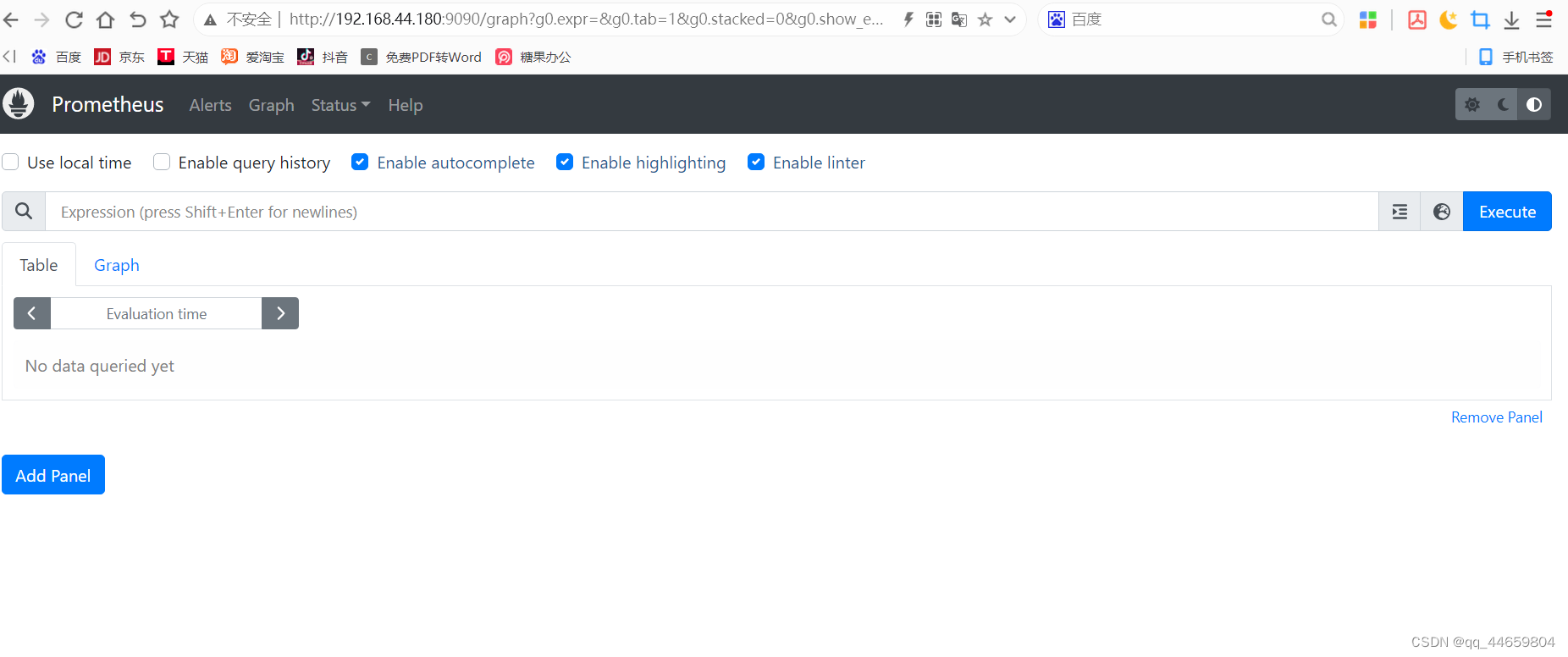Open the QR code grid icon in address bar
The height and width of the screenshot is (657, 1568).
[x=934, y=19]
